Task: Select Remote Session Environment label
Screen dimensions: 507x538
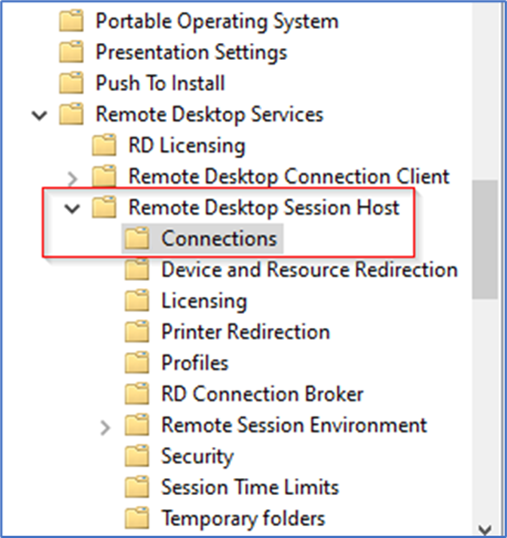Action: coord(294,425)
